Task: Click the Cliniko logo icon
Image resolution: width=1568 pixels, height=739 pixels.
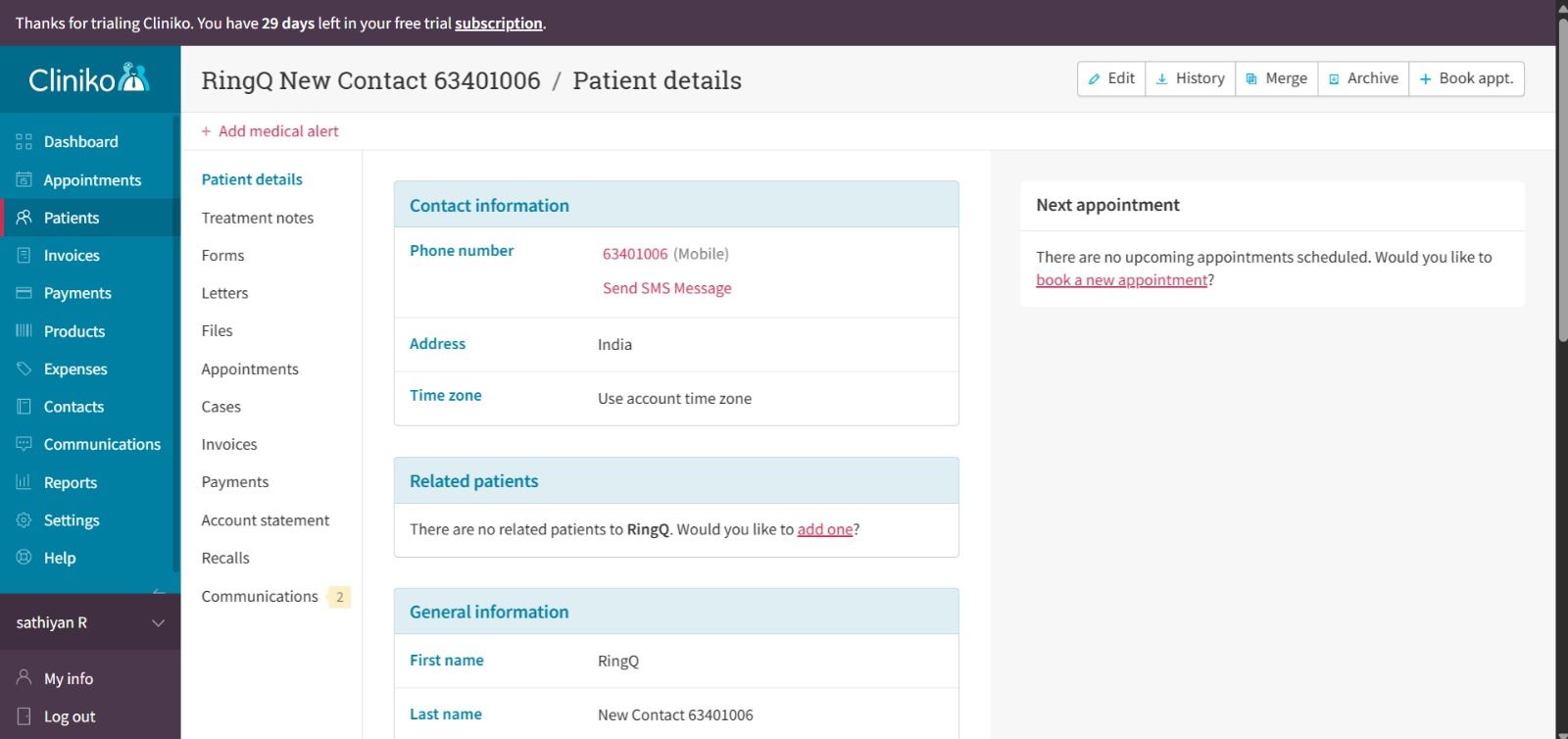Action: coord(133,77)
